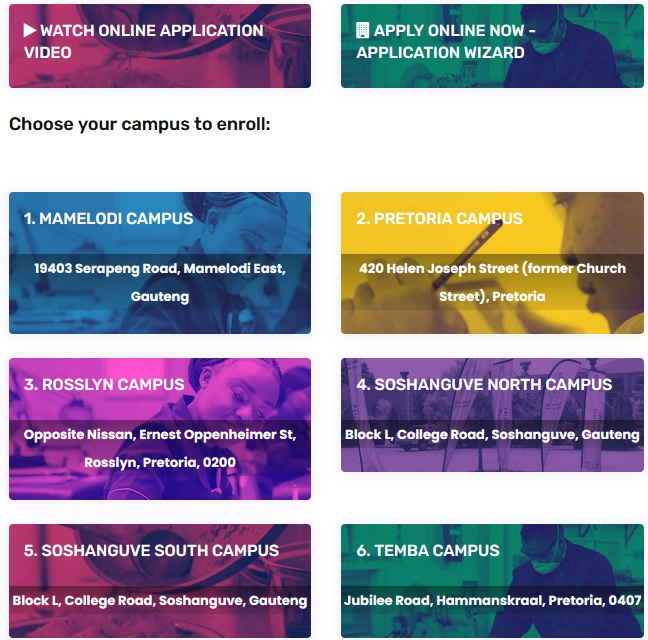Pick the 6. Temba Campus heading
This screenshot has height=640, width=648.
[x=428, y=550]
